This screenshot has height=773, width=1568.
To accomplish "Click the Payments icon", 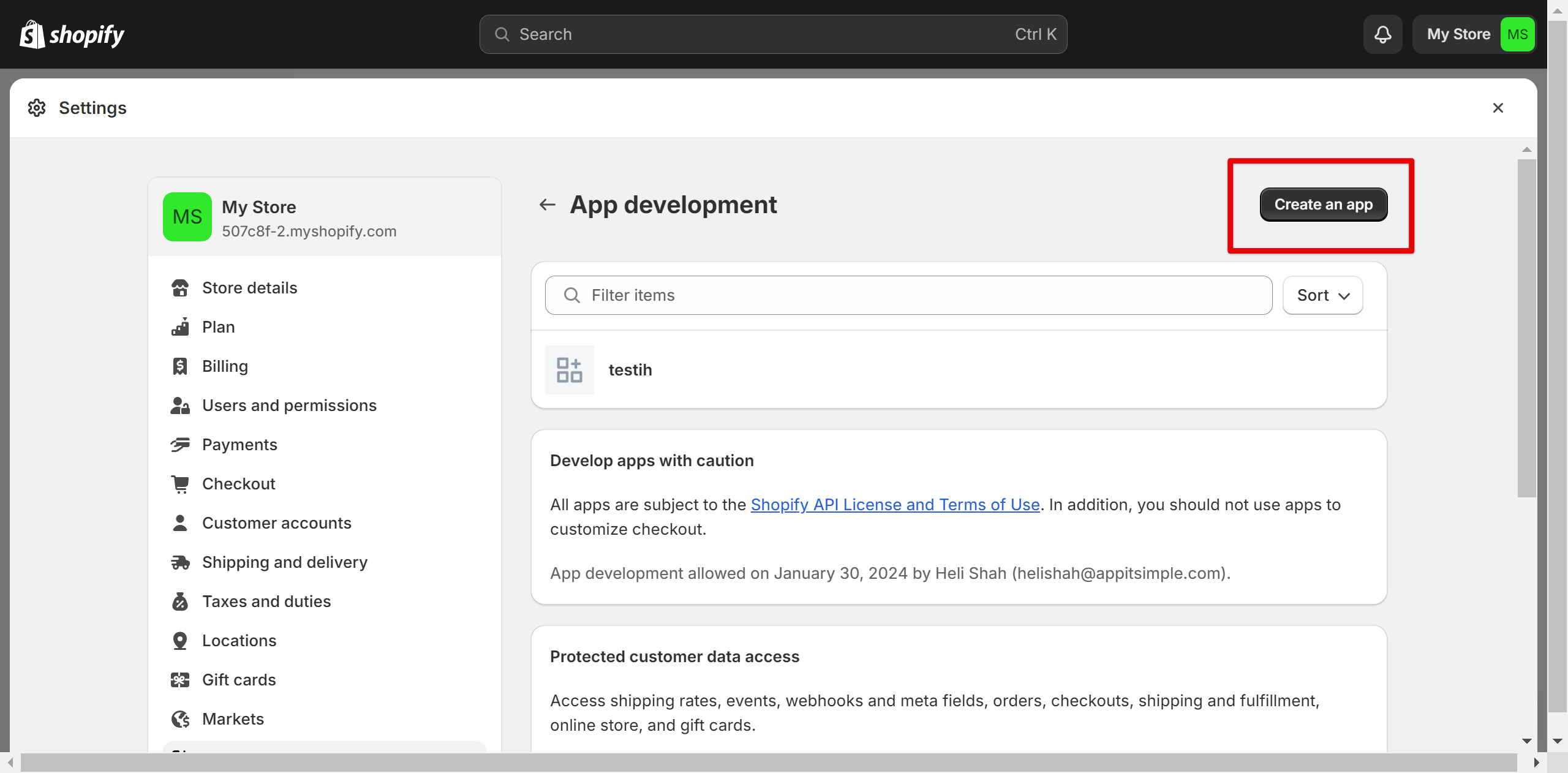I will click(180, 445).
